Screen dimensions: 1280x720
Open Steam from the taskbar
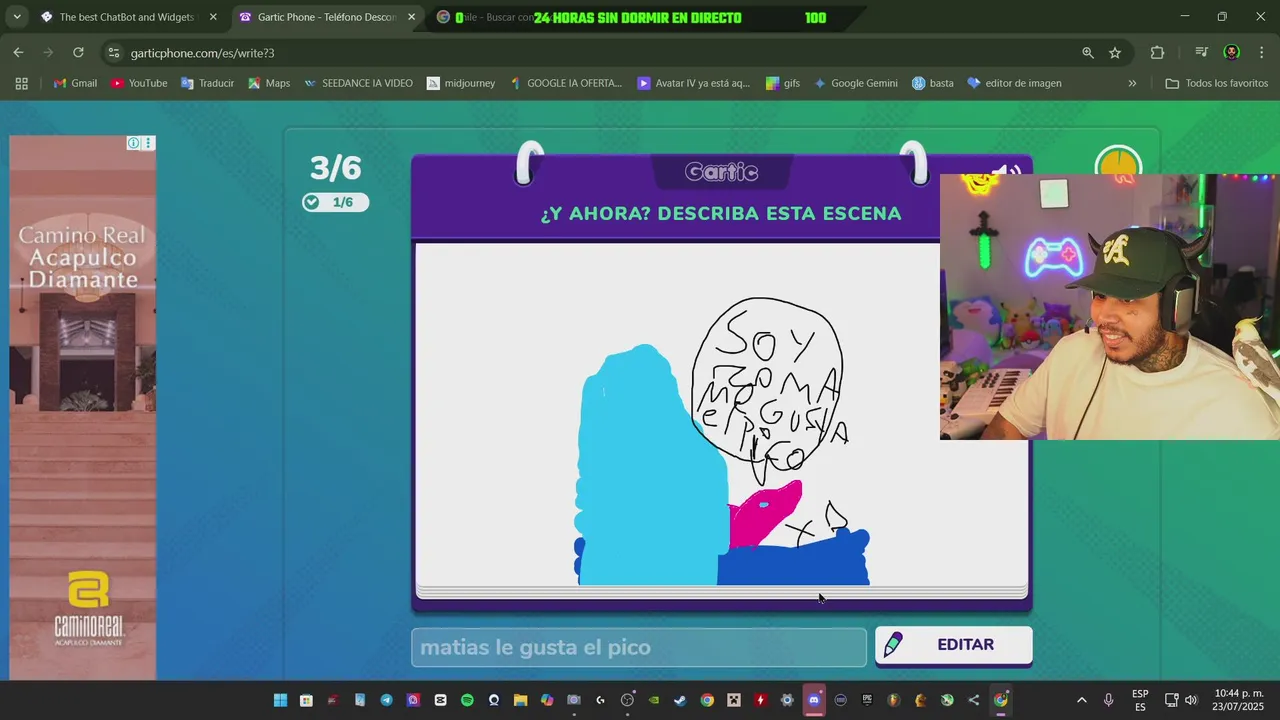pos(680,700)
